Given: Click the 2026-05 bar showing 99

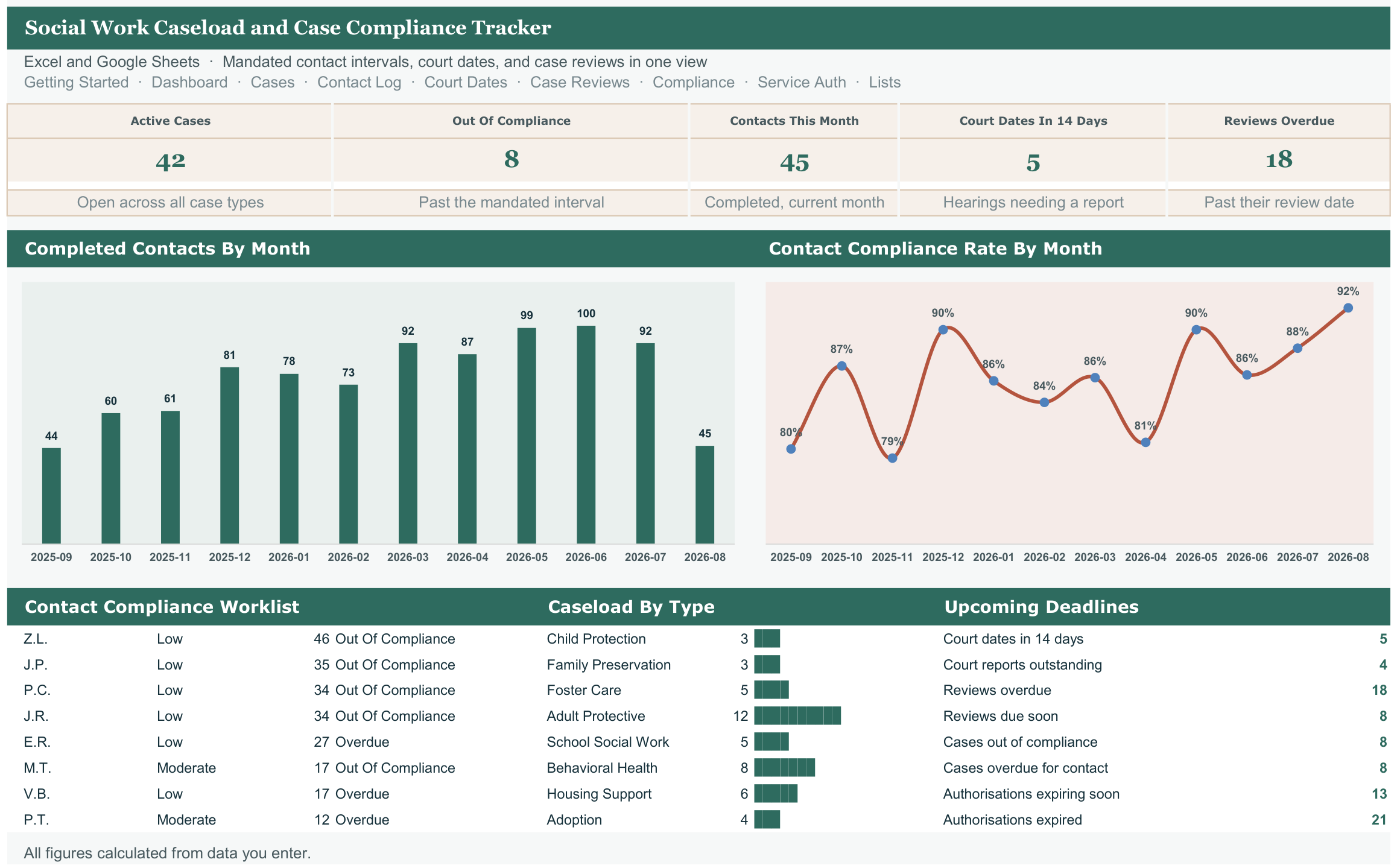Looking at the screenshot, I should 527,436.
